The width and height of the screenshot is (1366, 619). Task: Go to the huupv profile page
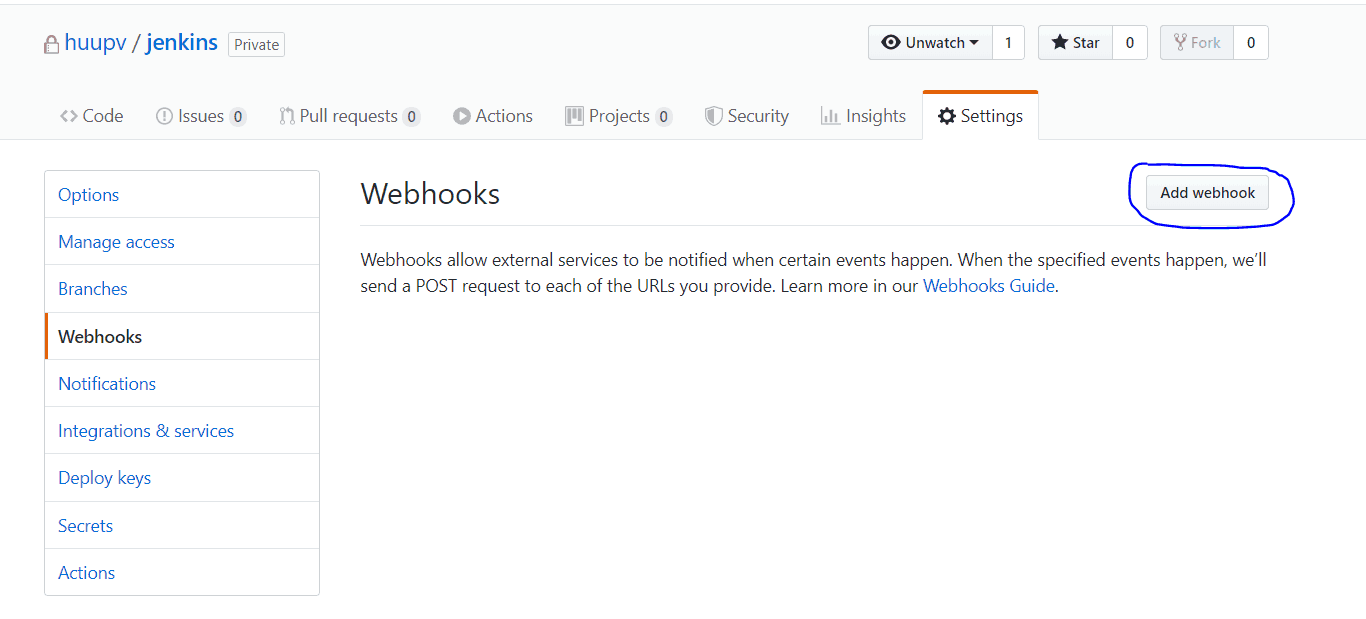(96, 42)
